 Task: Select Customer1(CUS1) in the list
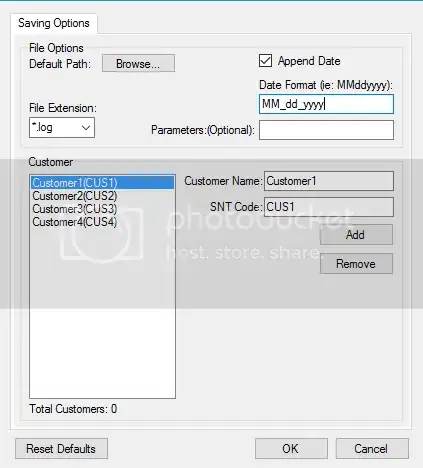[x=103, y=183]
